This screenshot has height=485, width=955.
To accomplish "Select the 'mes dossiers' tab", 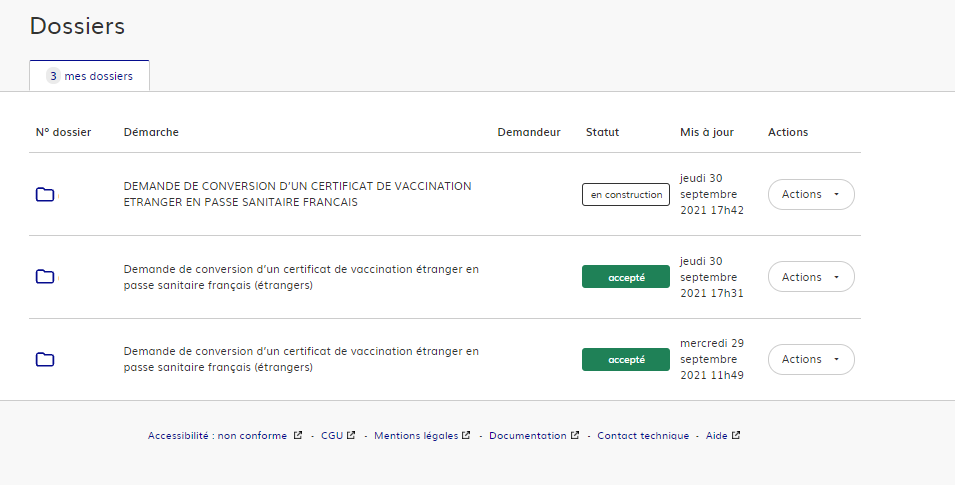I will point(90,76).
